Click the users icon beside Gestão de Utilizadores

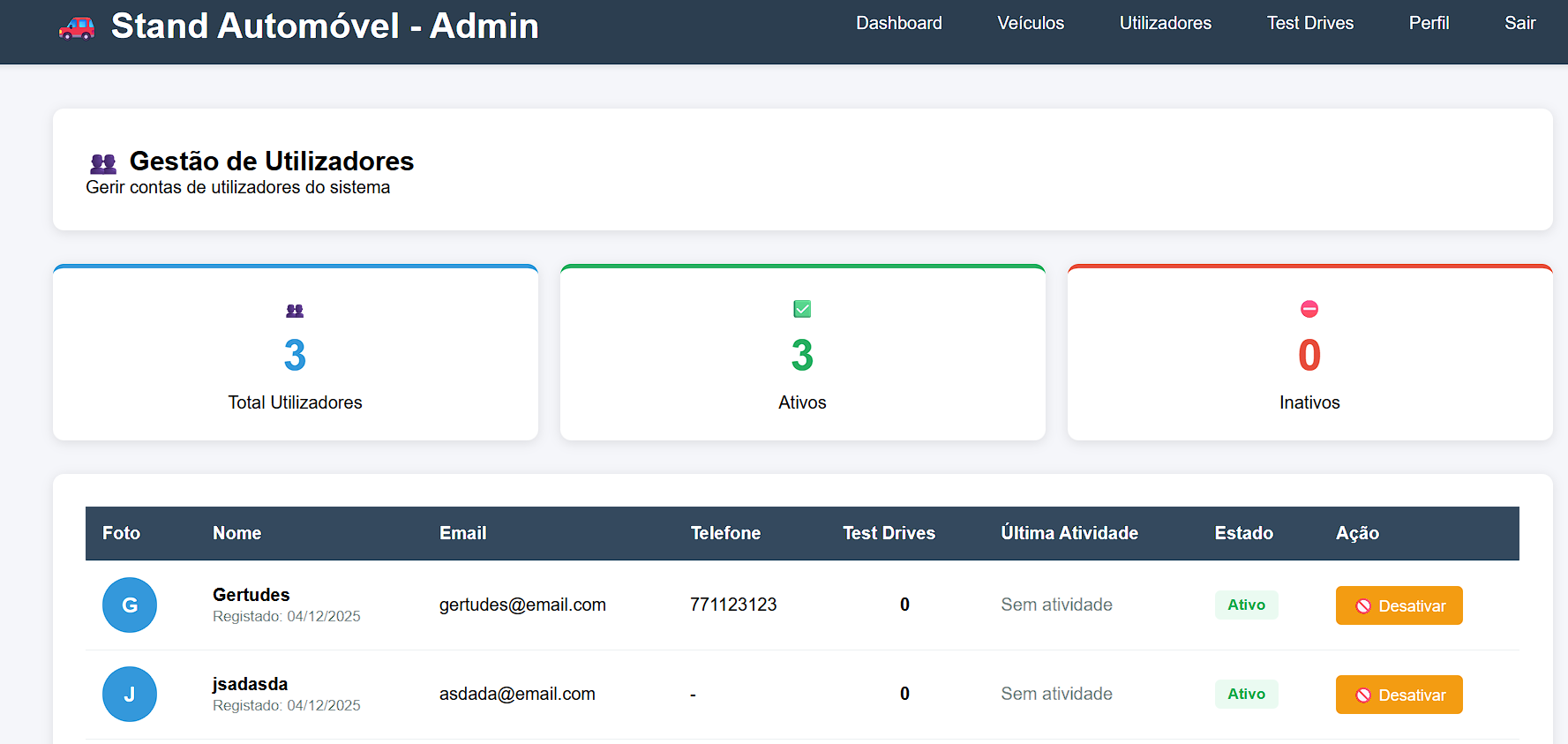(x=103, y=163)
